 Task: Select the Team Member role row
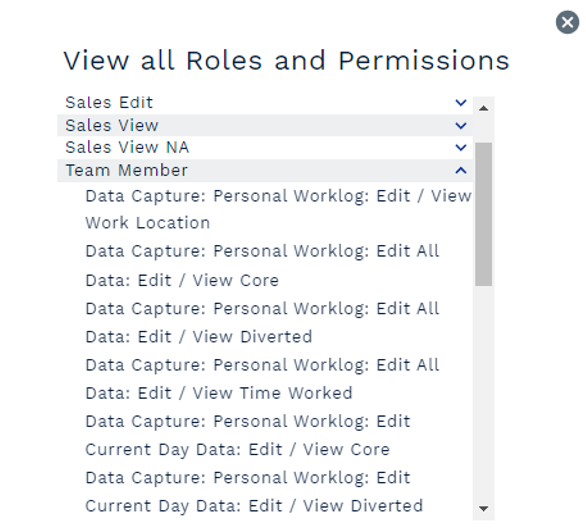point(265,170)
